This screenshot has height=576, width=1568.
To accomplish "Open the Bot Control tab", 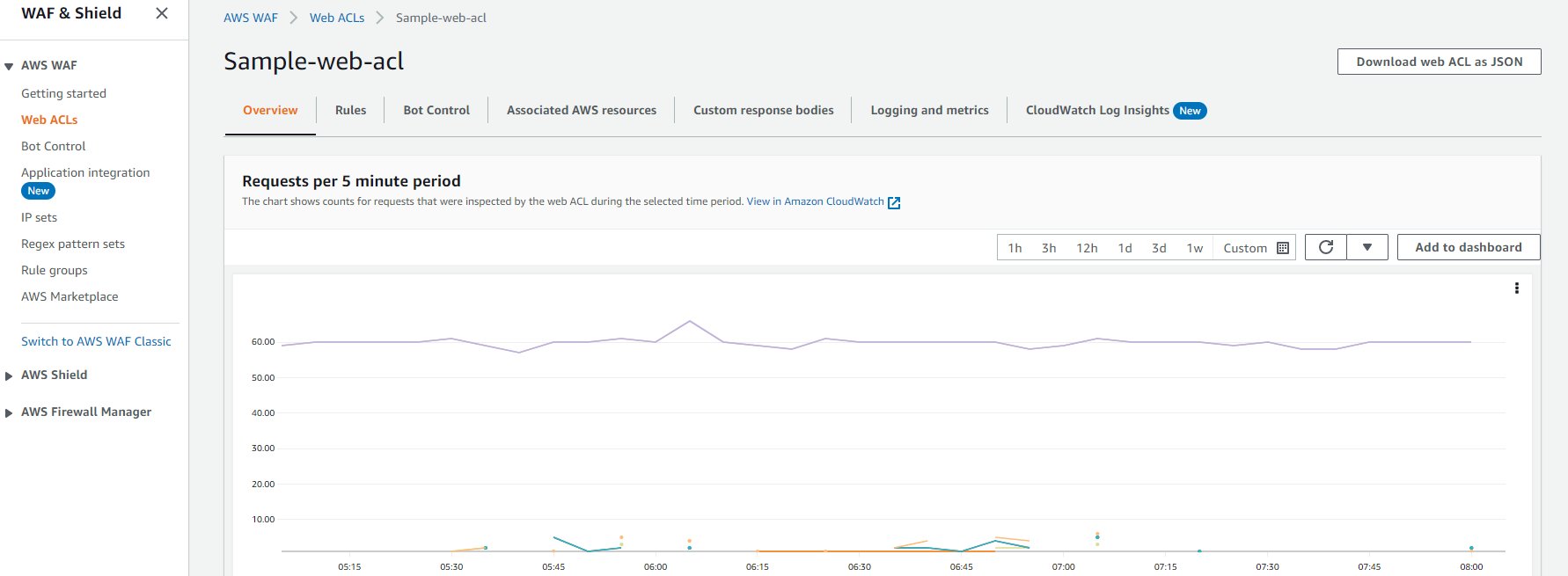I will click(x=436, y=110).
